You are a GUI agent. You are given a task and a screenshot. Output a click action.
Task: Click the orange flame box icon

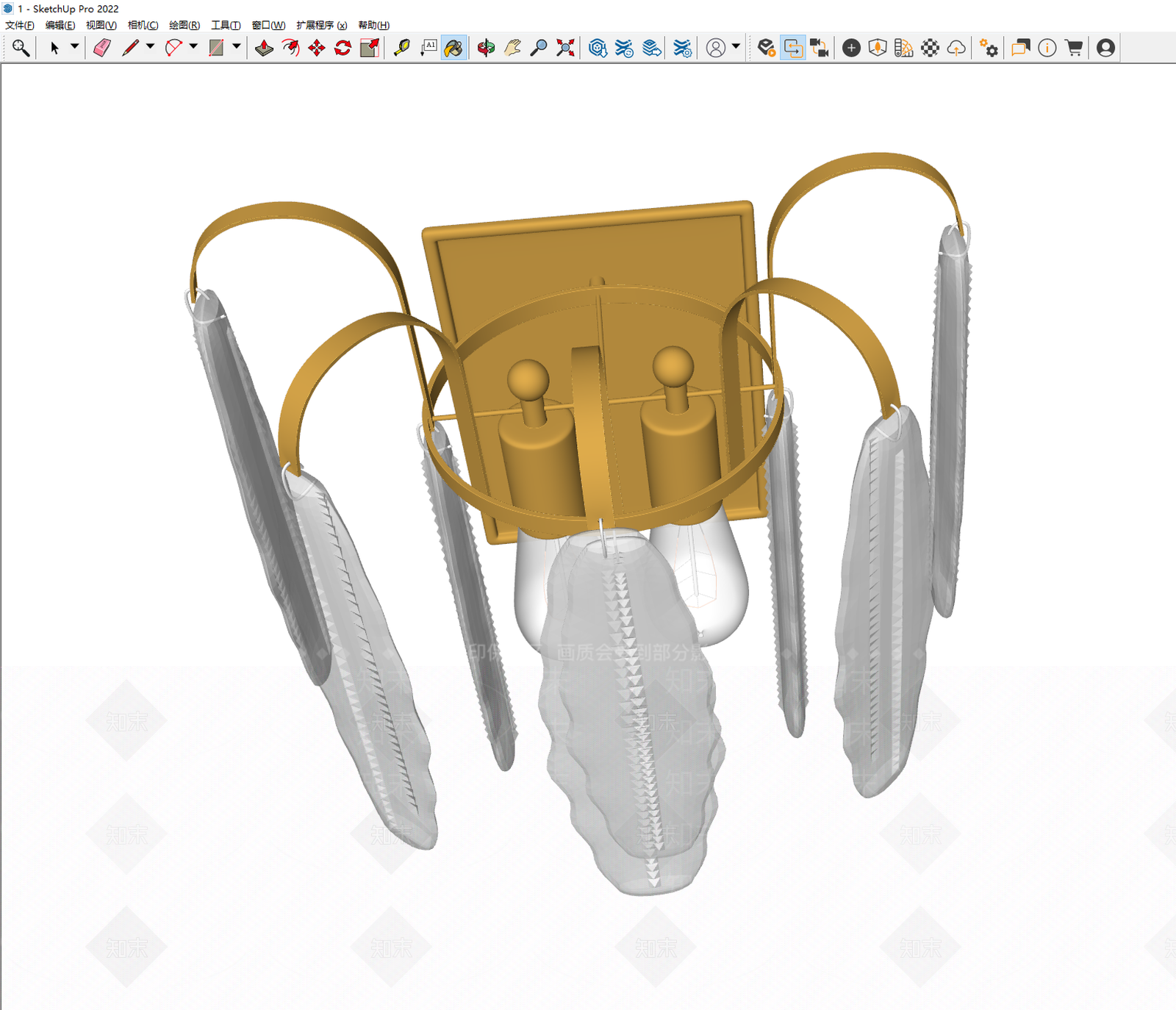coord(878,48)
